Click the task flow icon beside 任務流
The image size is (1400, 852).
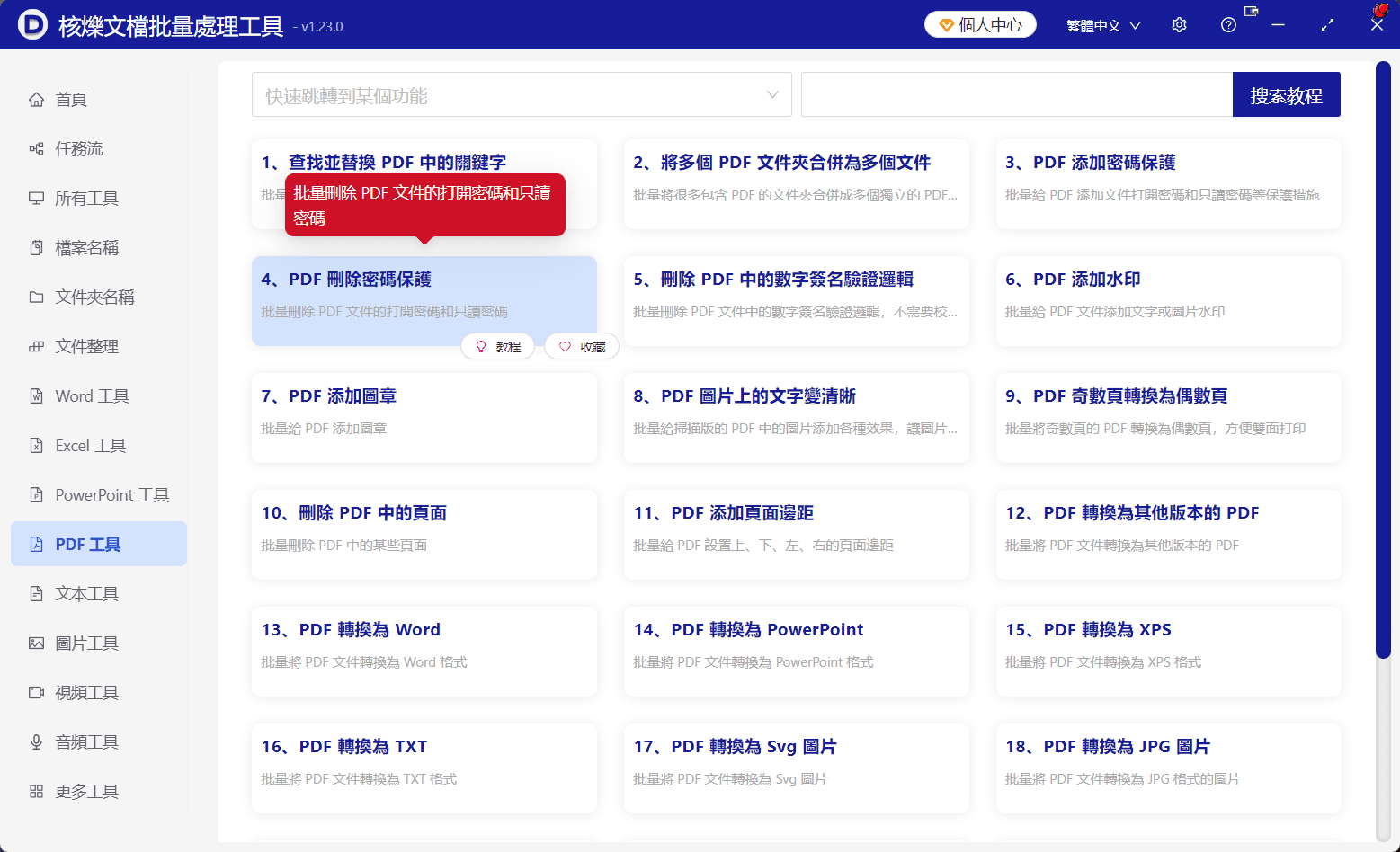[x=36, y=148]
